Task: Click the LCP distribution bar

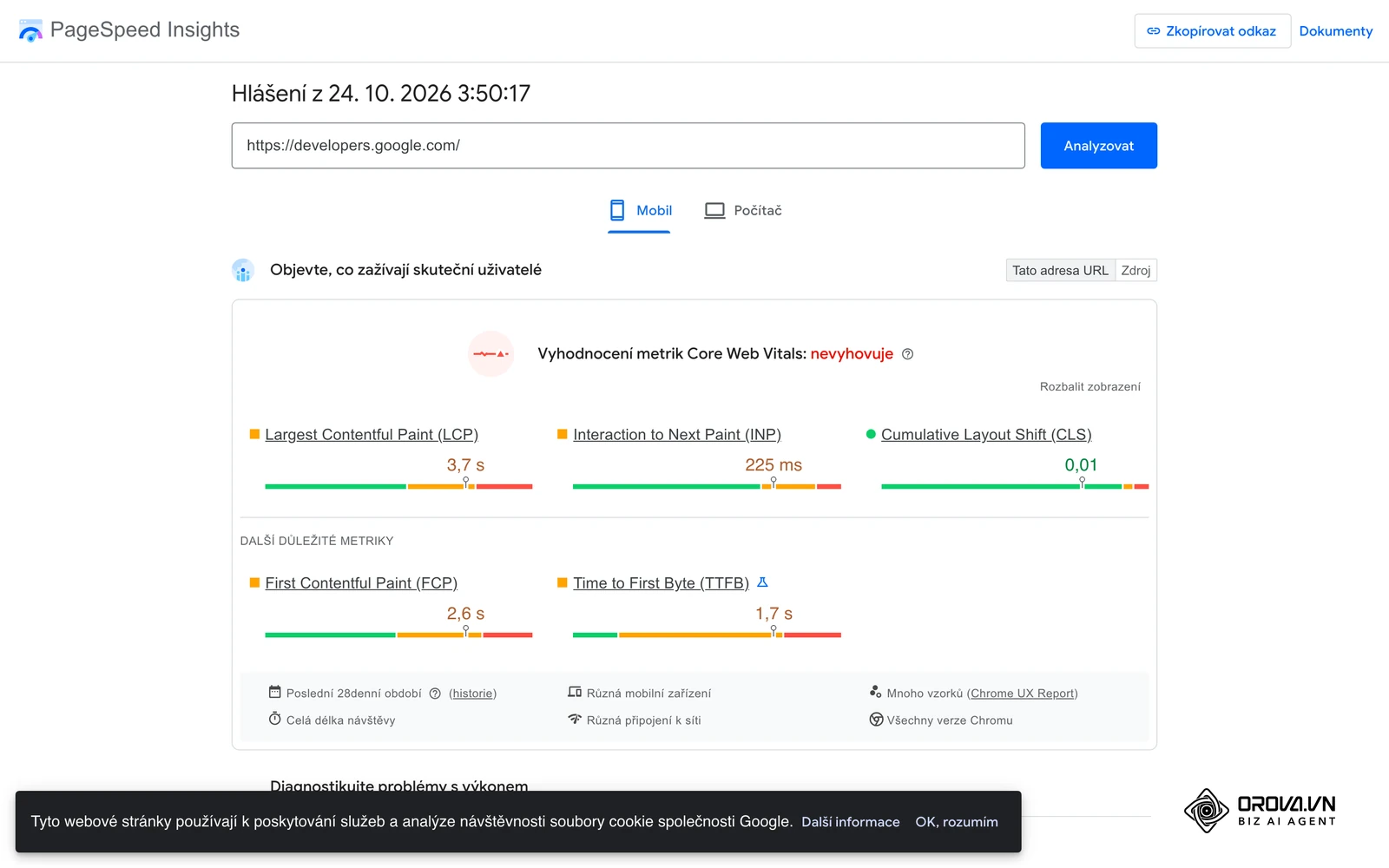Action: click(x=398, y=487)
